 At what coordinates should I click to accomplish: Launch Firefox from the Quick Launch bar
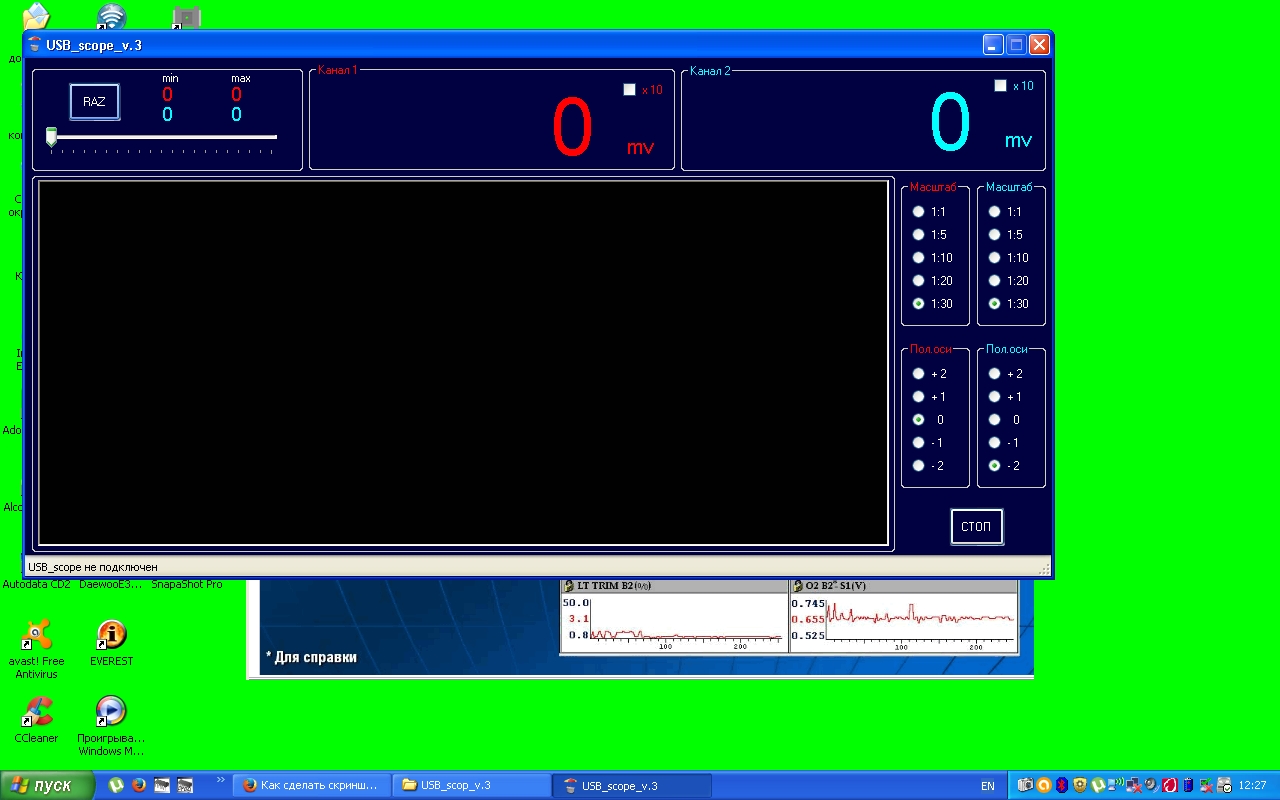click(x=139, y=785)
